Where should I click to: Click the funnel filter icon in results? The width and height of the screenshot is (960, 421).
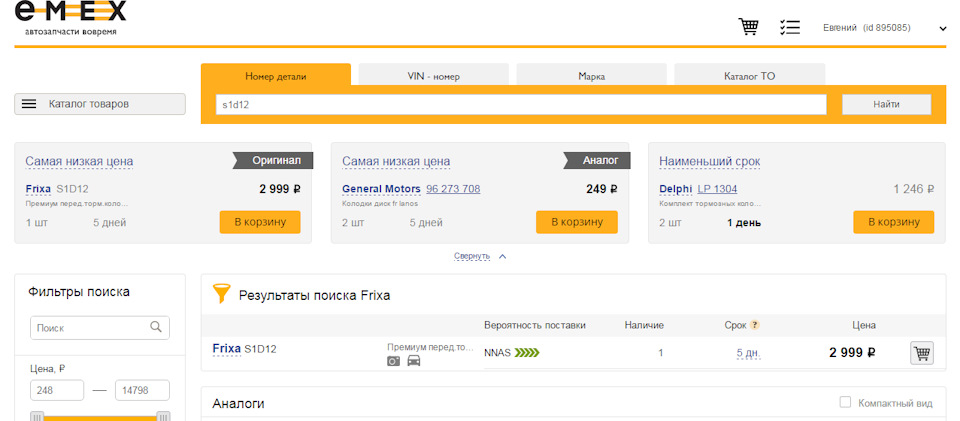click(221, 295)
